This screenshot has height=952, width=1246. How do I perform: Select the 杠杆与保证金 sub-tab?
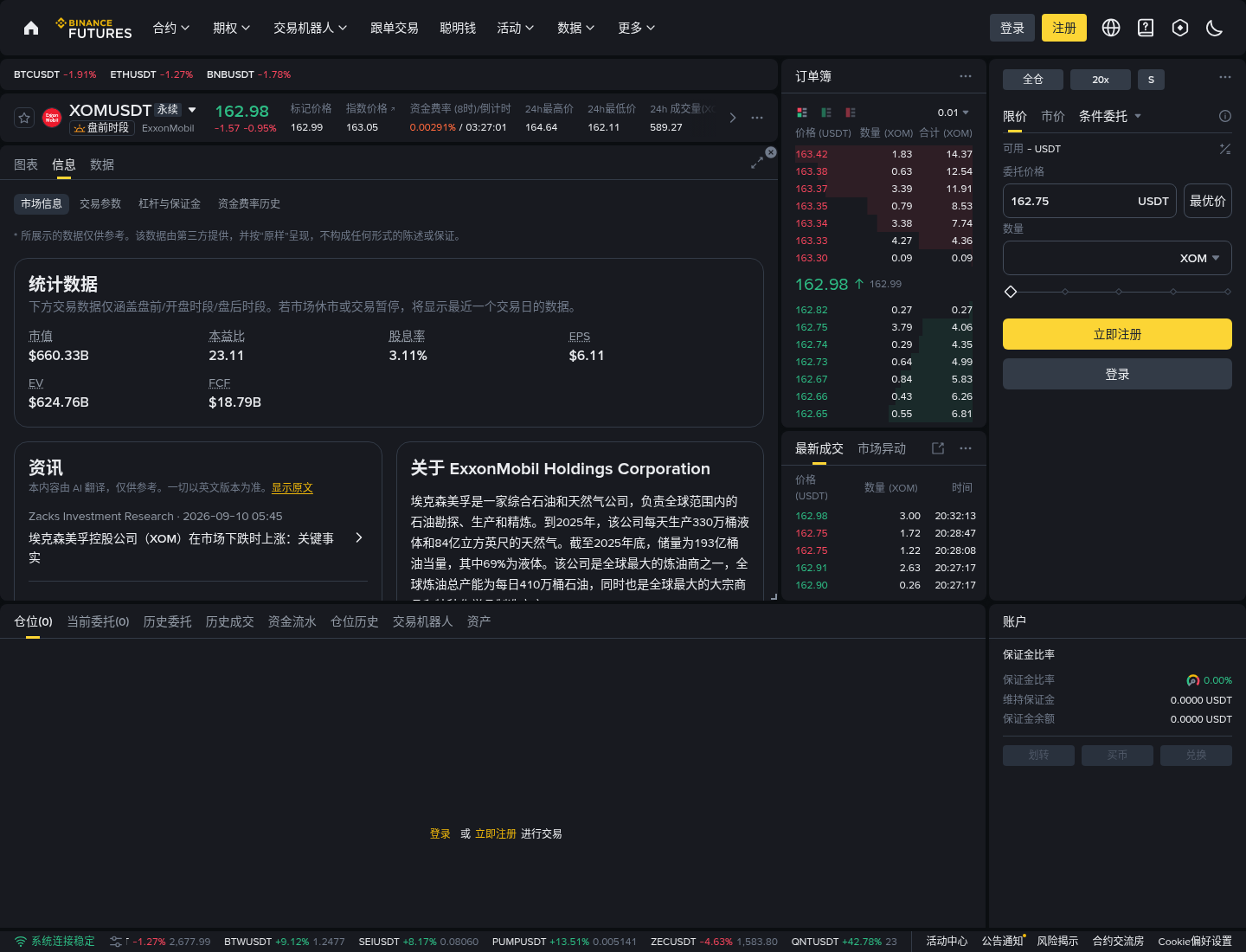pyautogui.click(x=170, y=203)
